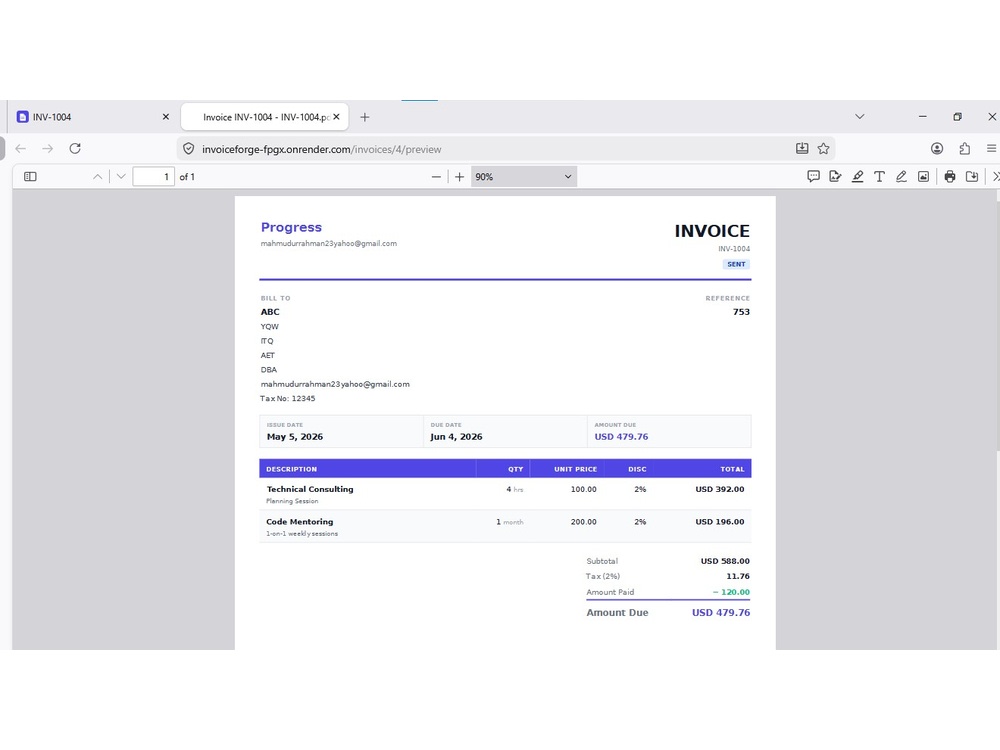
Task: Bookmark this page with the star
Action: 823,149
